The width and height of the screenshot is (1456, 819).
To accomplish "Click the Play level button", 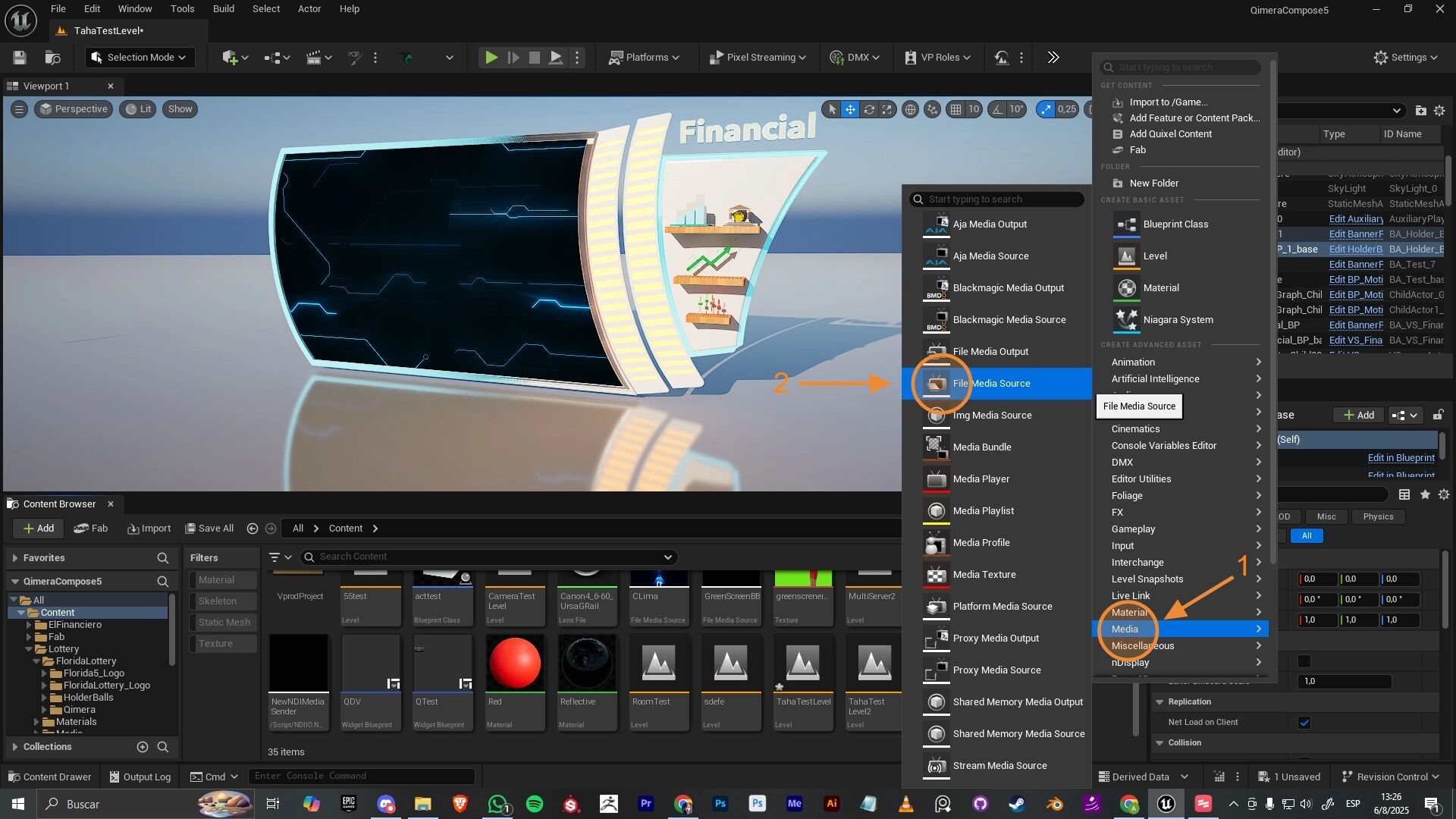I will click(x=491, y=58).
